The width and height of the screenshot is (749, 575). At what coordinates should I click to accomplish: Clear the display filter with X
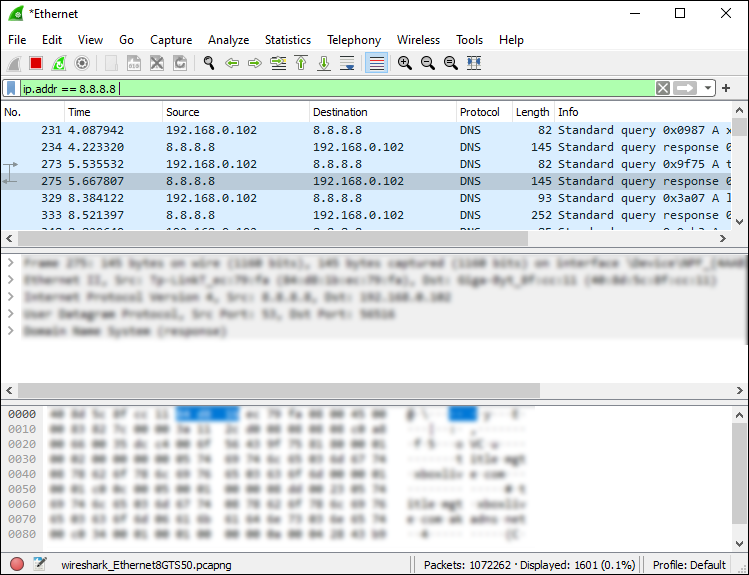click(x=663, y=88)
